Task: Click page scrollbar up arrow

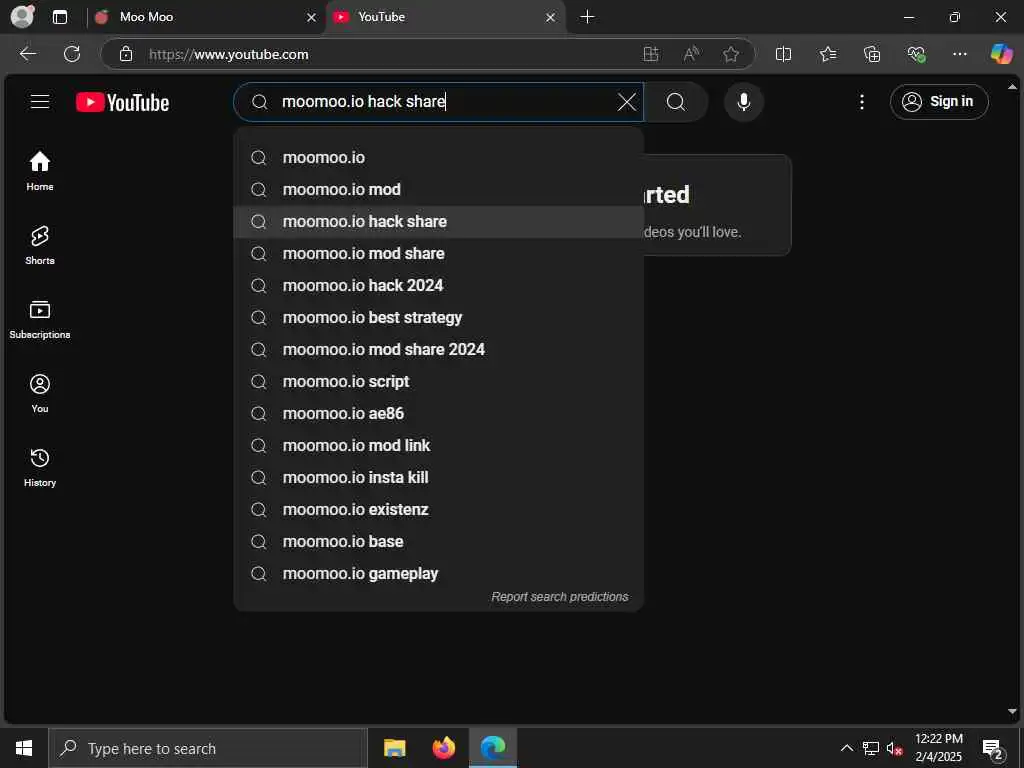Action: tap(1012, 87)
